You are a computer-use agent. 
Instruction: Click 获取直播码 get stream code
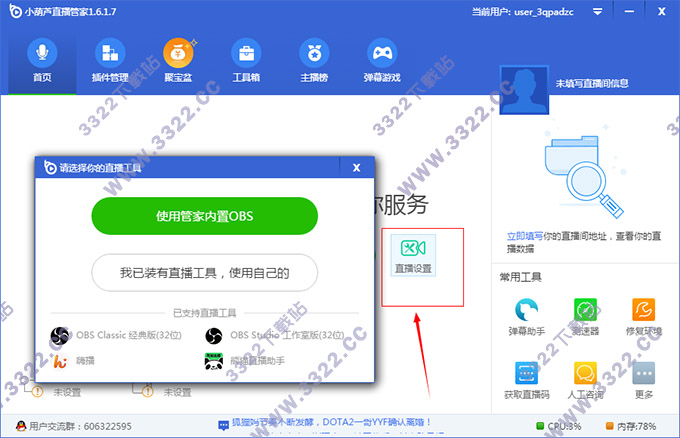tap(527, 380)
